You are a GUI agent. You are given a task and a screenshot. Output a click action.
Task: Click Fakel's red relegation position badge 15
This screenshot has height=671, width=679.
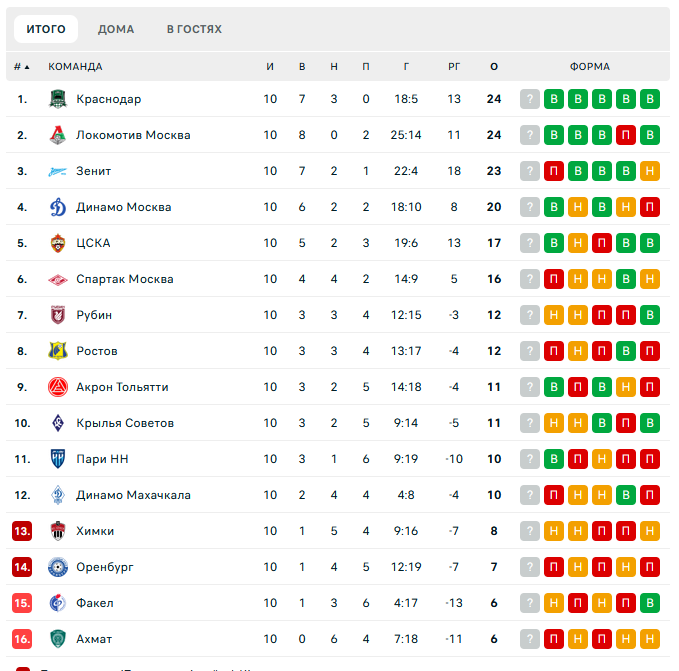click(22, 603)
